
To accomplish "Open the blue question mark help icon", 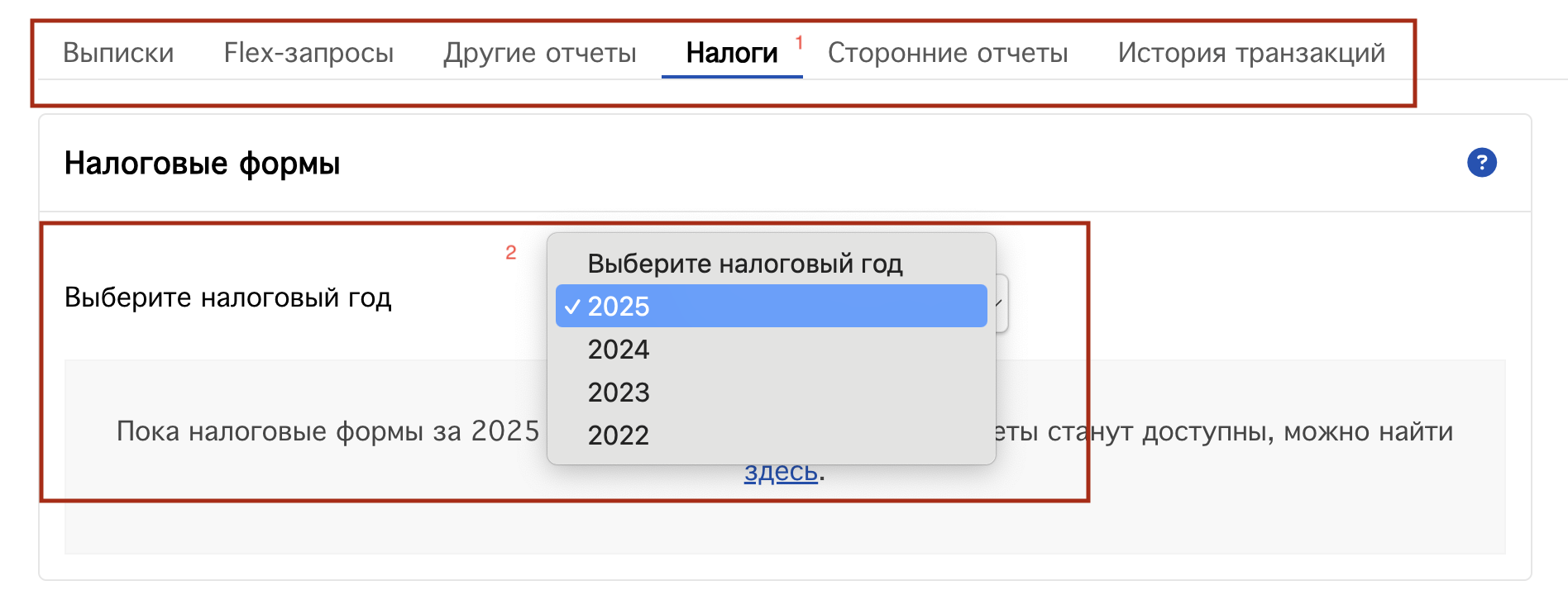I will [x=1481, y=163].
